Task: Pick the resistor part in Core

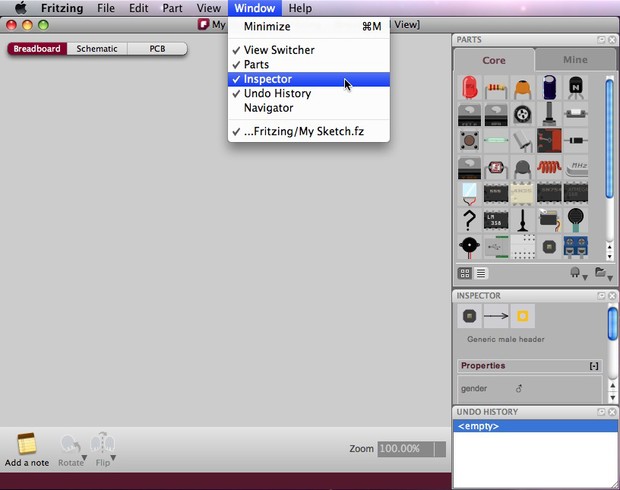Action: click(x=496, y=88)
